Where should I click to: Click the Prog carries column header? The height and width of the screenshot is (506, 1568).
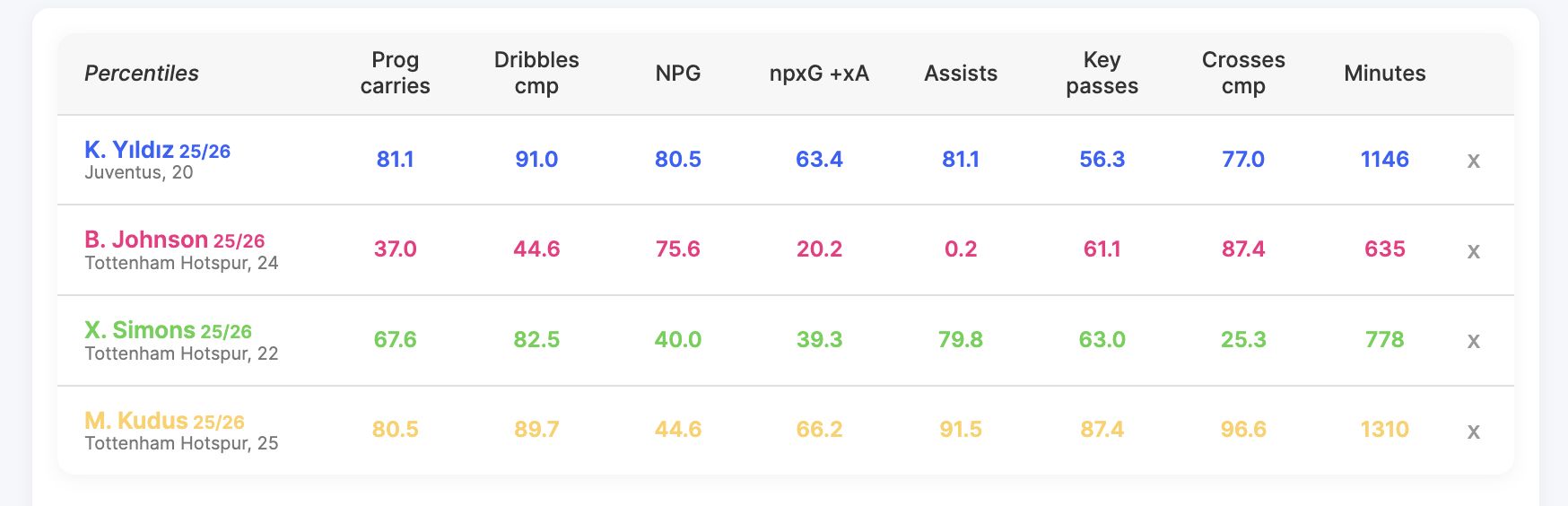pyautogui.click(x=395, y=74)
